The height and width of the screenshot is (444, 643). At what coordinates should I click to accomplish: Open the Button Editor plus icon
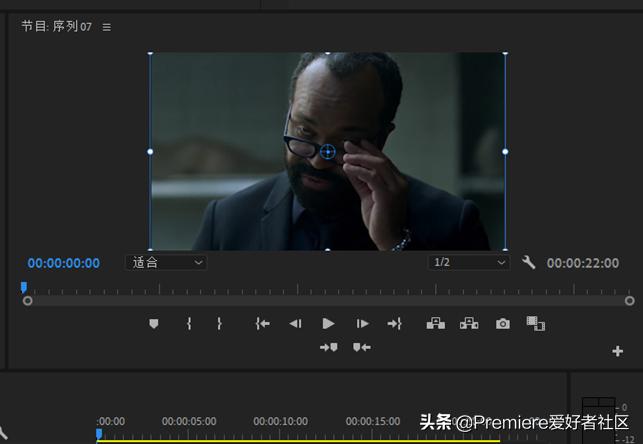pos(618,351)
